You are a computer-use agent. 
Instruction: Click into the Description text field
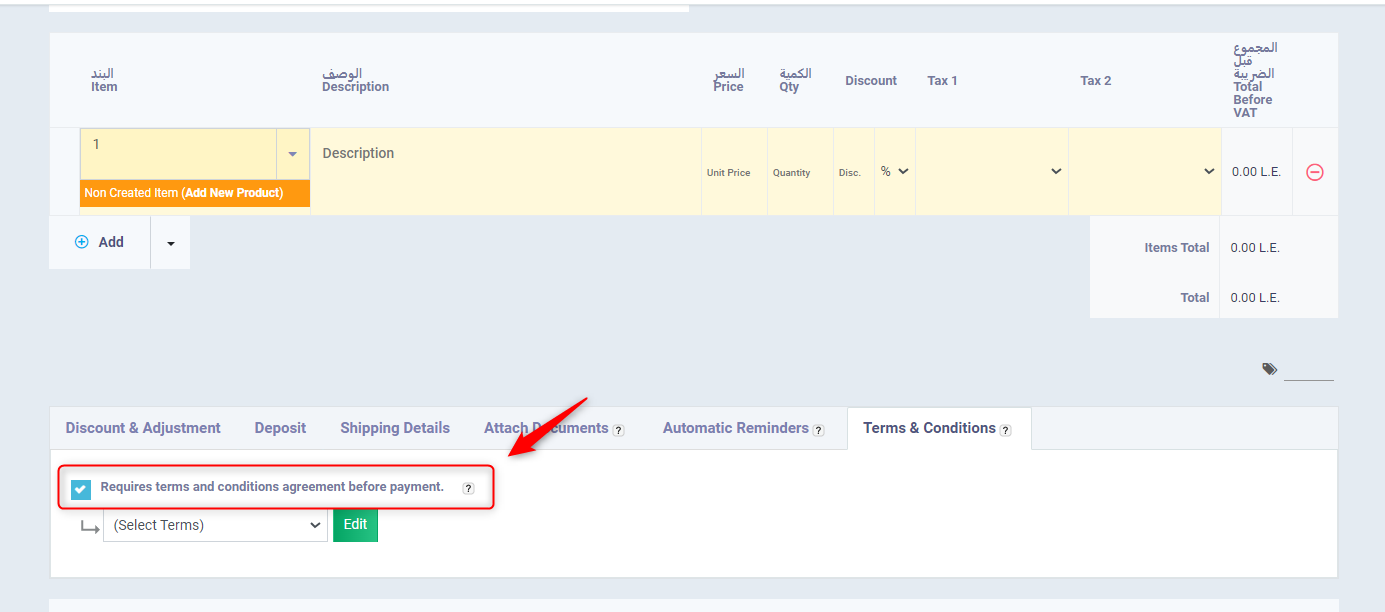(x=505, y=170)
